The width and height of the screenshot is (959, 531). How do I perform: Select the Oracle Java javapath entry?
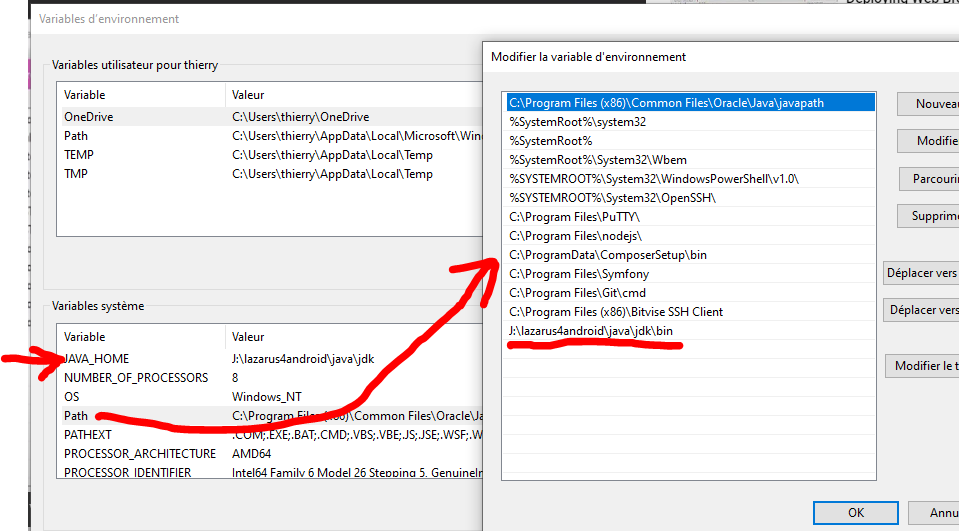[x=666, y=103]
